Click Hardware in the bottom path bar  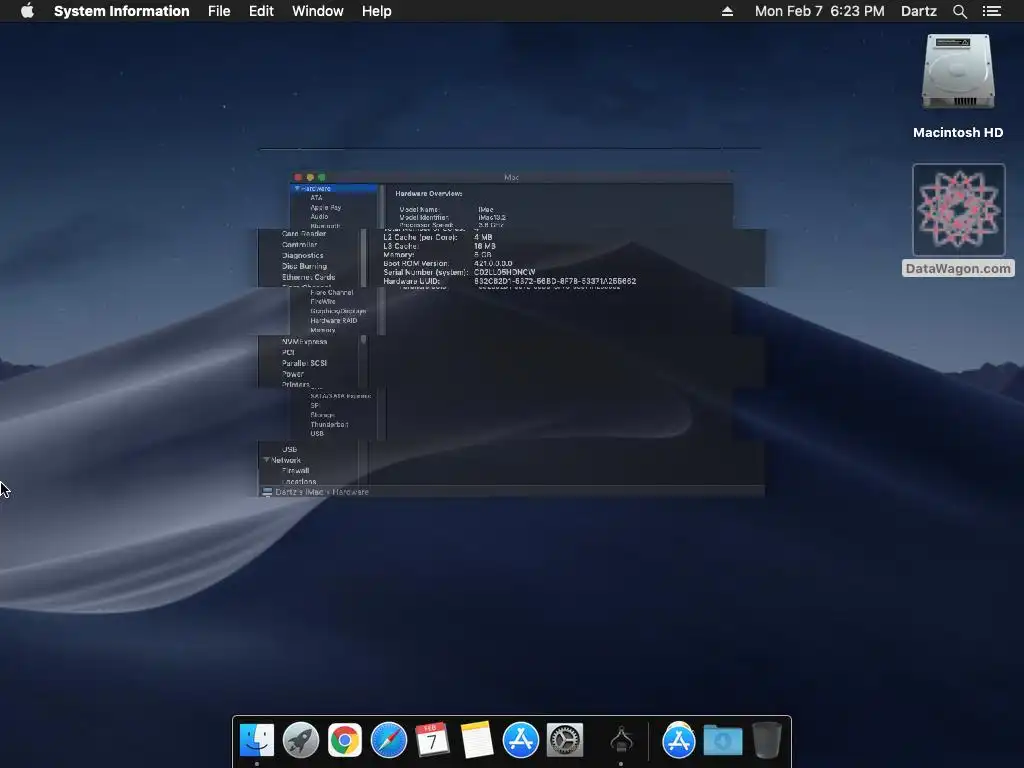(350, 492)
